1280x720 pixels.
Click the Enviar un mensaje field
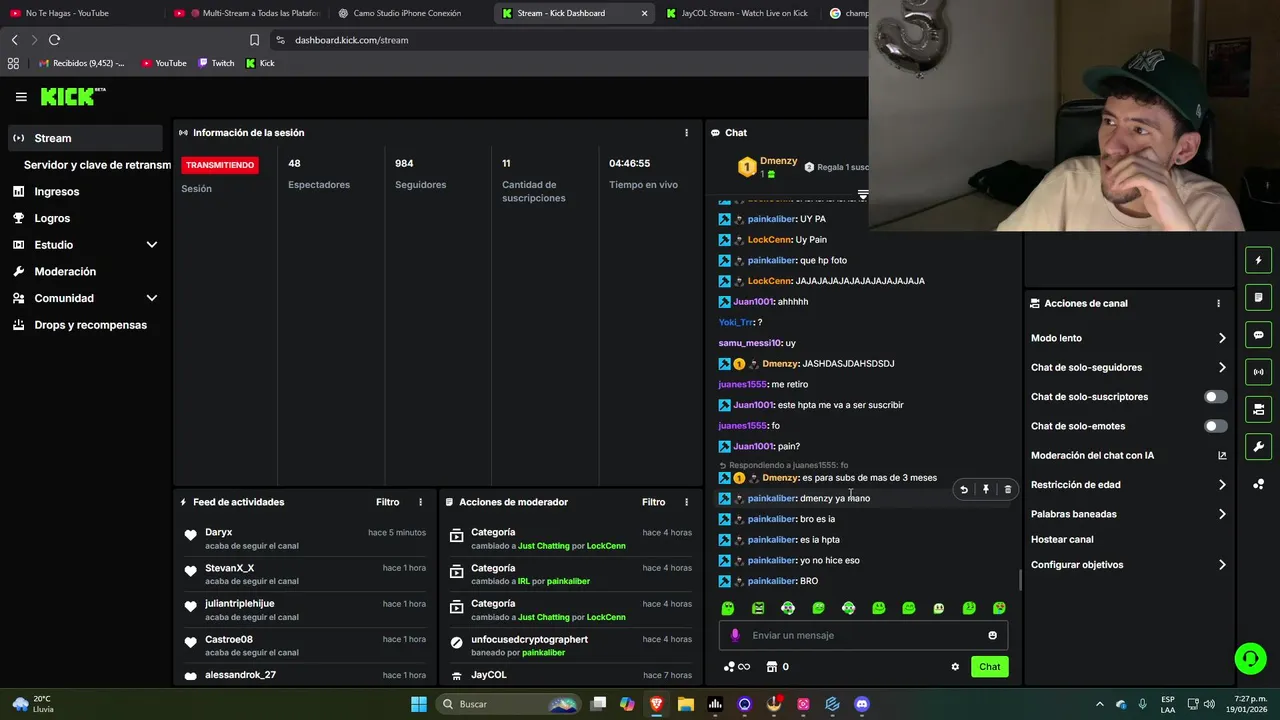[x=864, y=635]
